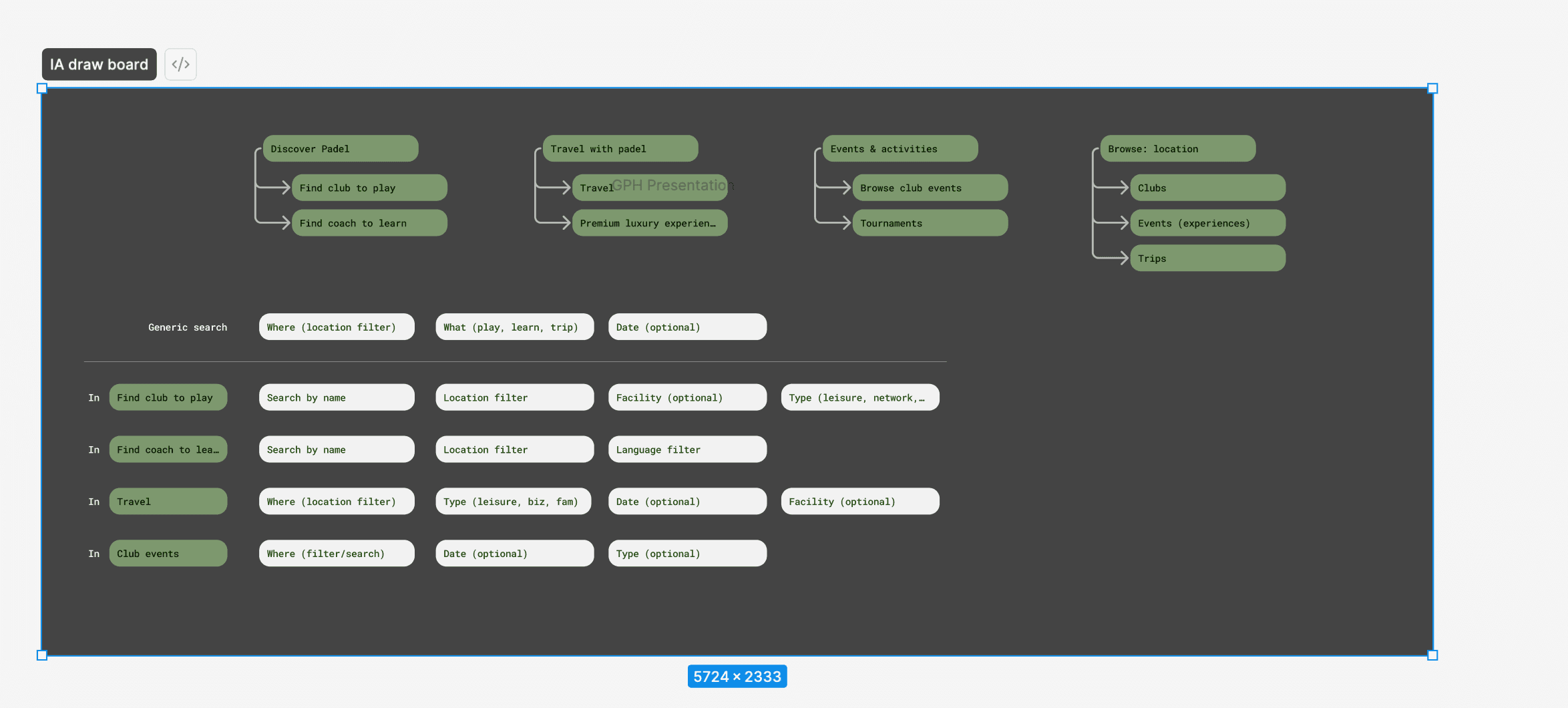The height and width of the screenshot is (708, 1568).
Task: Click Location filter in Find coach row
Action: [x=515, y=450]
